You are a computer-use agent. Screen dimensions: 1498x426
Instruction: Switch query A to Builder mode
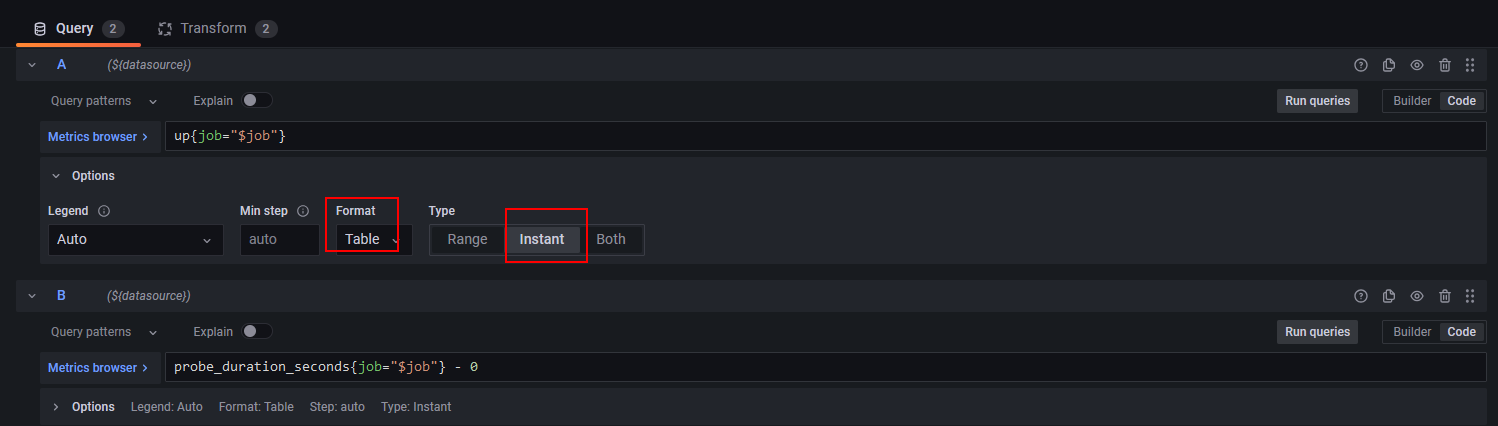(x=1412, y=101)
